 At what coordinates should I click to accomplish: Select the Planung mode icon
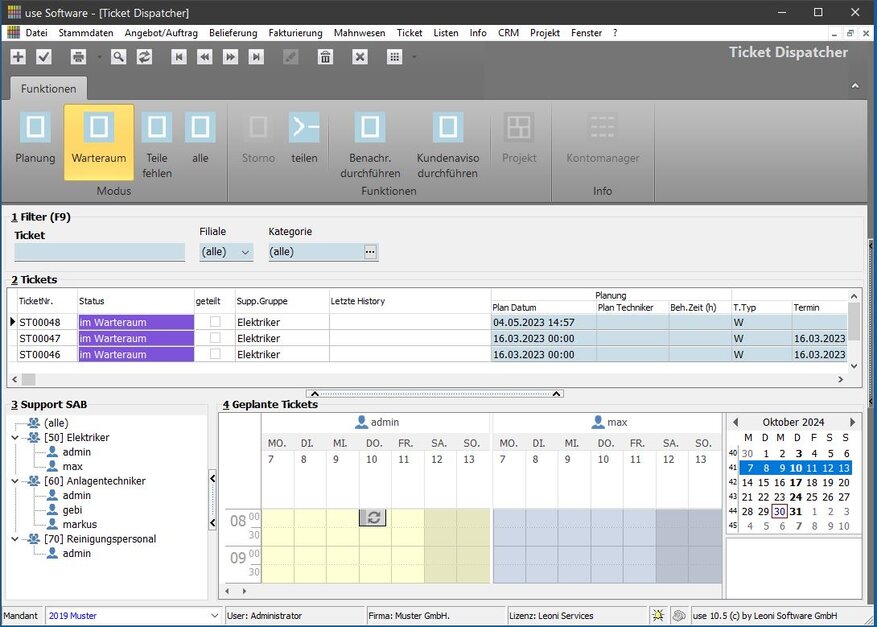pyautogui.click(x=35, y=128)
